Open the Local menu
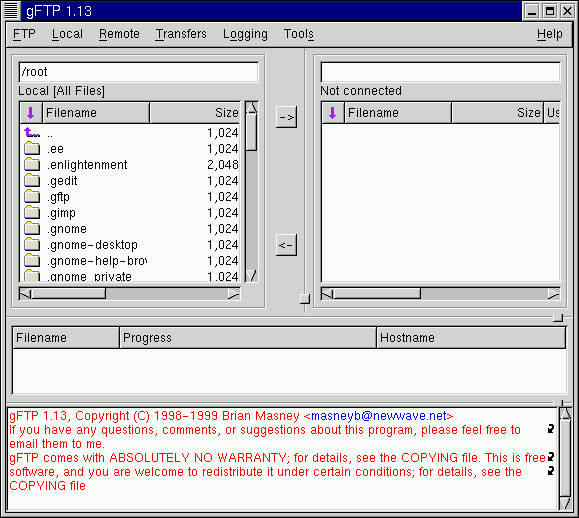This screenshot has width=579, height=518. [67, 34]
